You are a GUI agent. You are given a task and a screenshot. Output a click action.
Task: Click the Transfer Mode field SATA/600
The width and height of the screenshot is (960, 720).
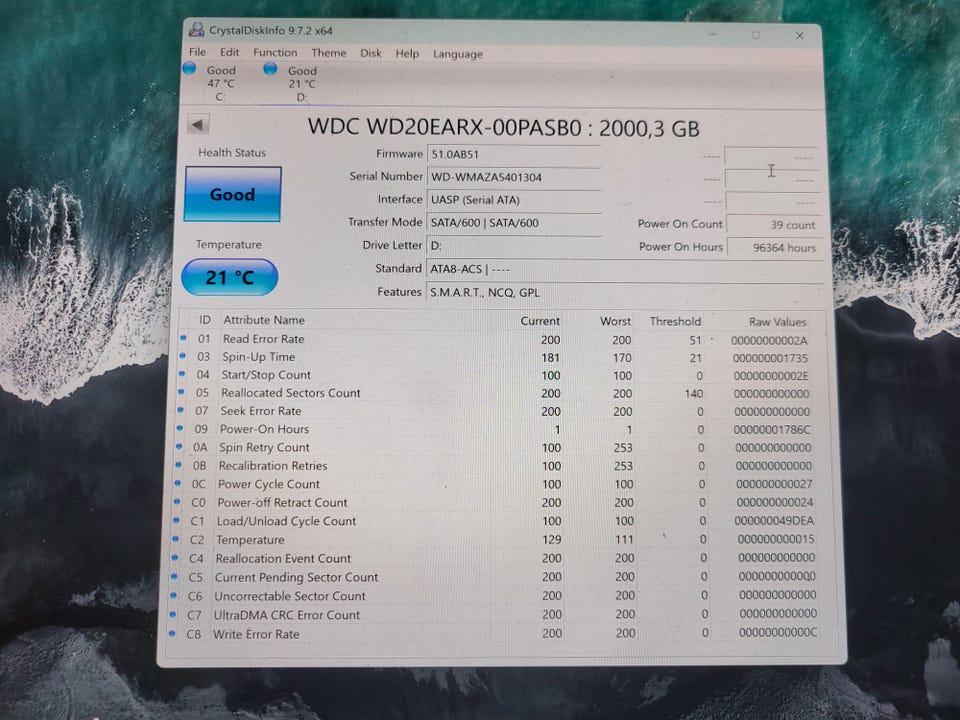514,223
